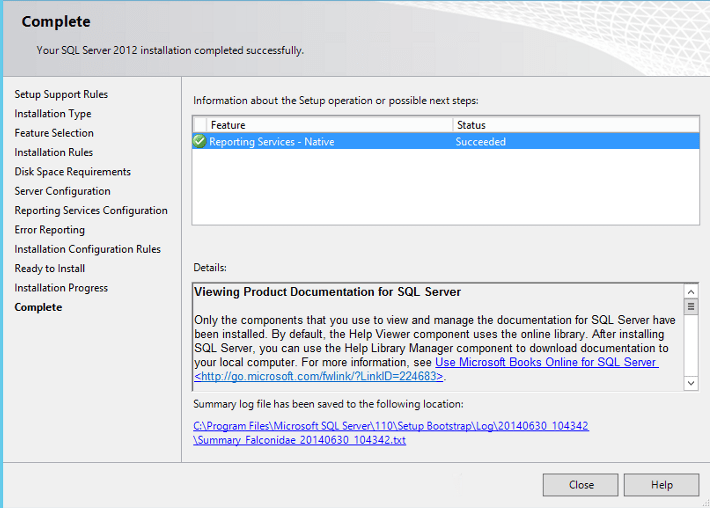Select Disk Space Requirements step

point(72,172)
